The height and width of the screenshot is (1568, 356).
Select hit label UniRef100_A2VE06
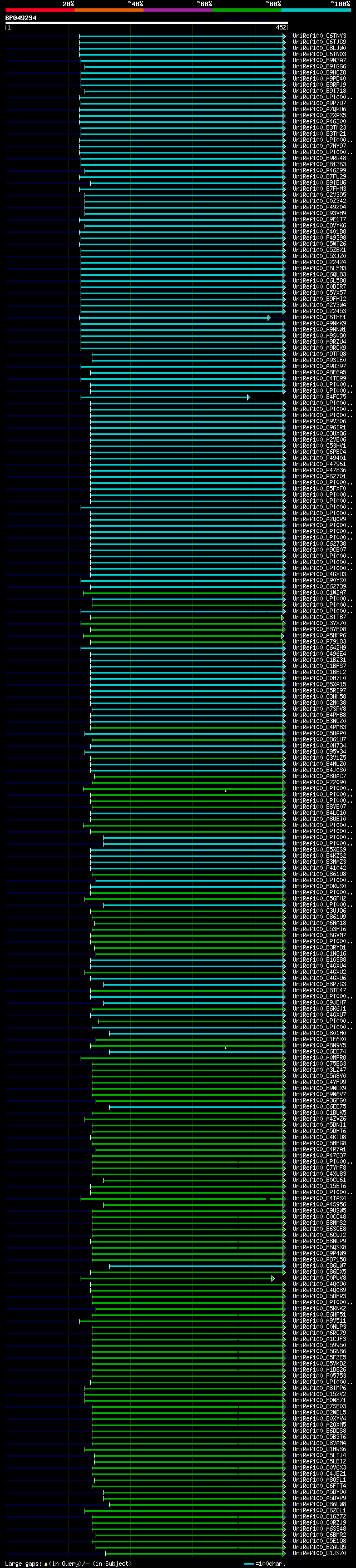click(x=319, y=439)
